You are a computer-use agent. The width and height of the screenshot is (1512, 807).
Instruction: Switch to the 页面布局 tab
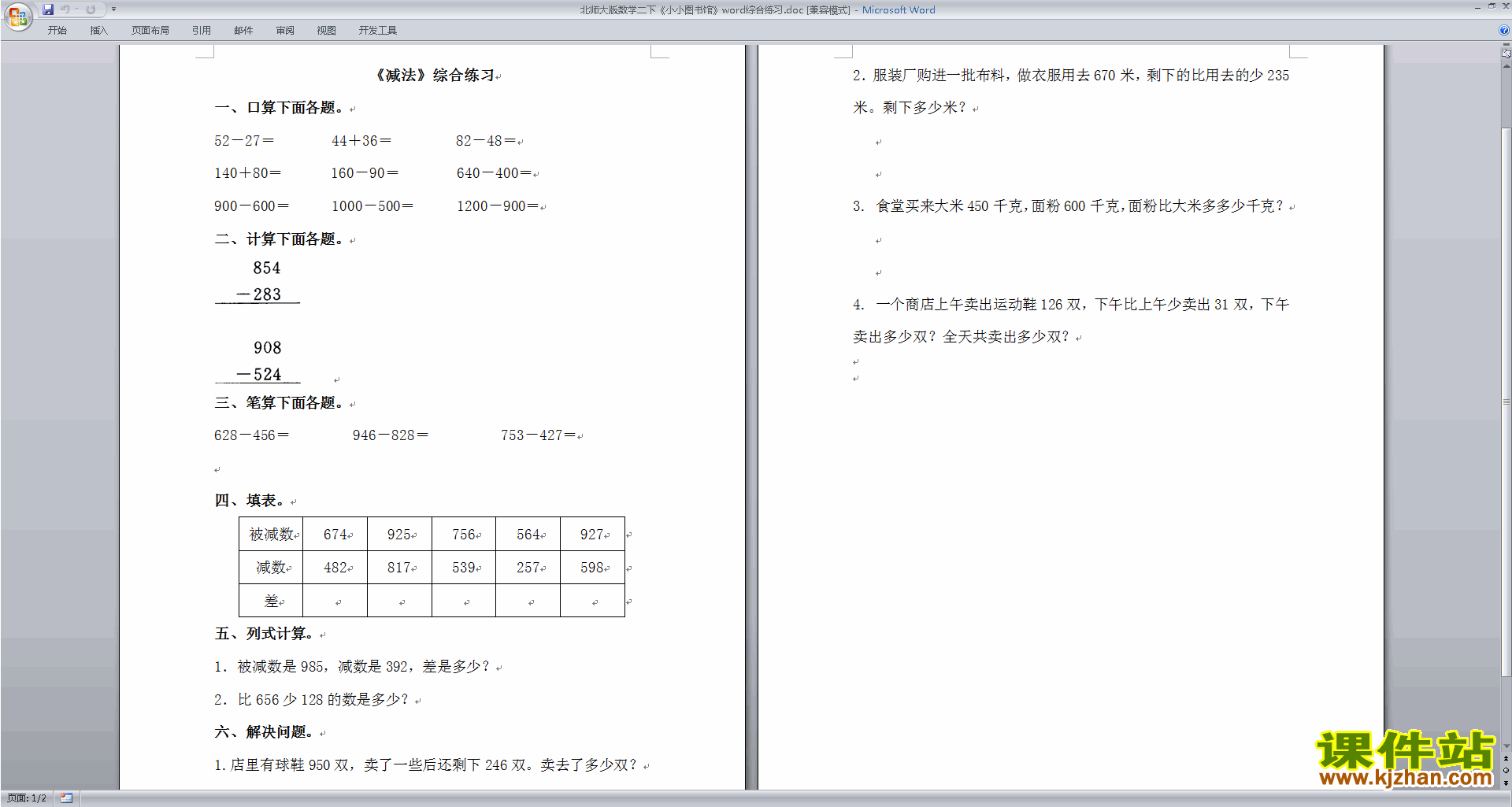[x=150, y=30]
